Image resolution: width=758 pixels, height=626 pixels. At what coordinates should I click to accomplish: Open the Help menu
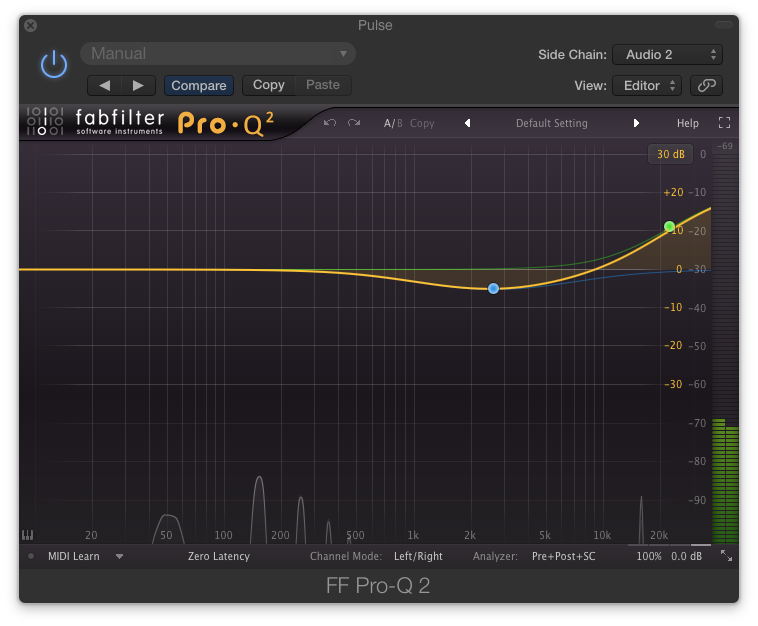[x=687, y=123]
